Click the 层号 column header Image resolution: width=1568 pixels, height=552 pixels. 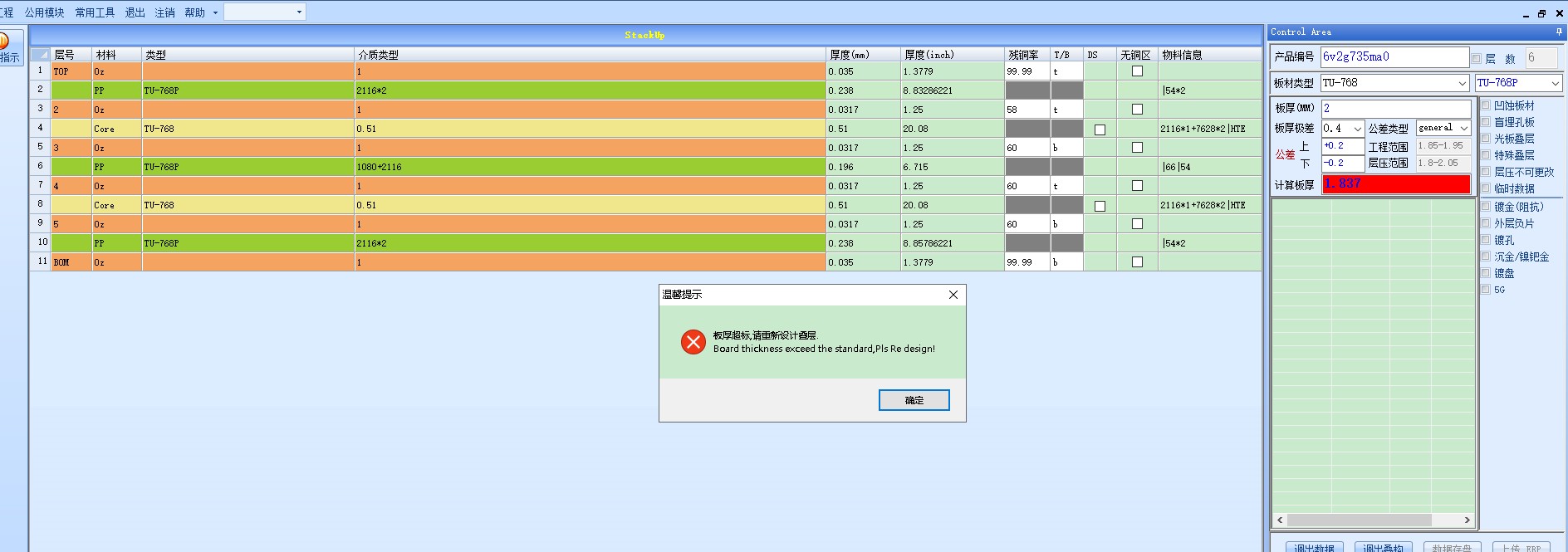click(x=71, y=55)
